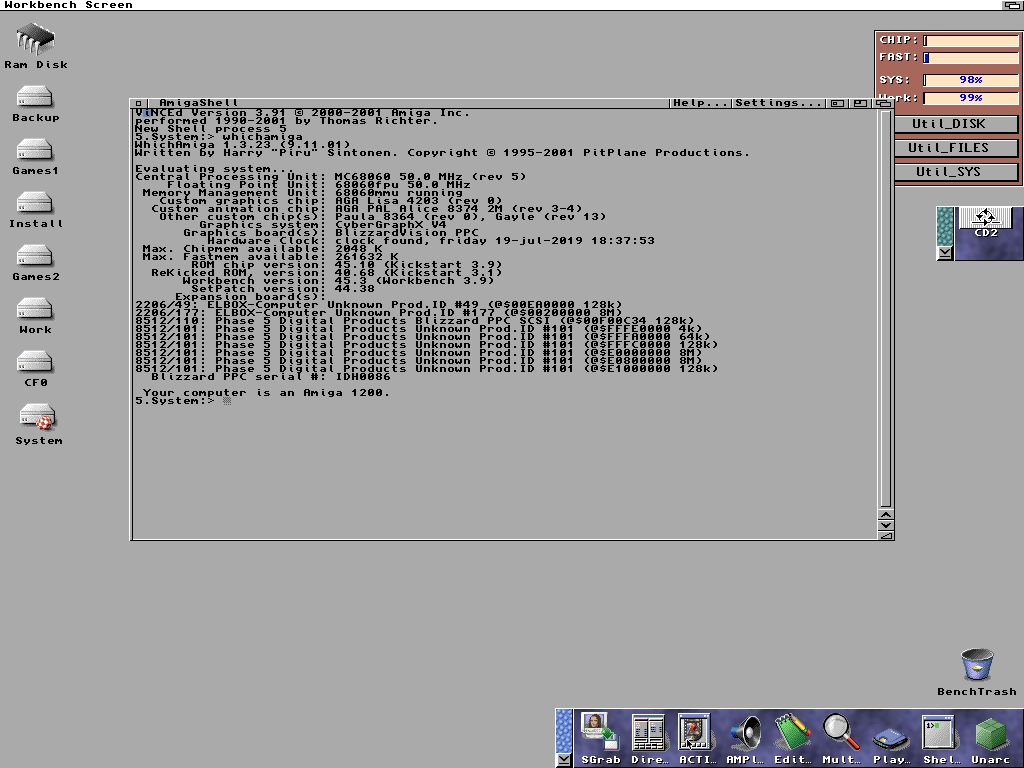Screen dimensions: 1024x768
Task: Click the Work 99% usage gauge
Action: (x=970, y=98)
